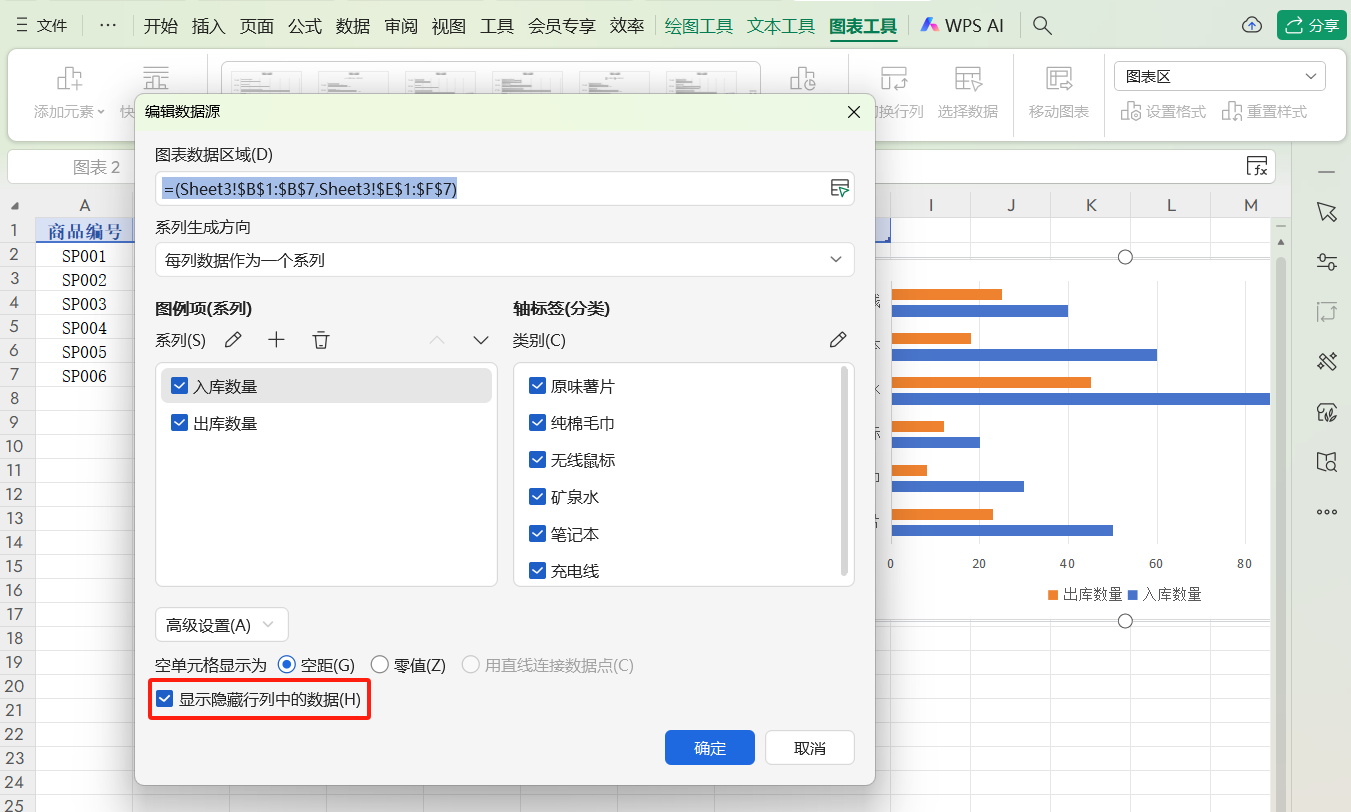Viewport: 1351px width, 812px height.
Task: Open the 文件 menu
Action: coord(42,26)
